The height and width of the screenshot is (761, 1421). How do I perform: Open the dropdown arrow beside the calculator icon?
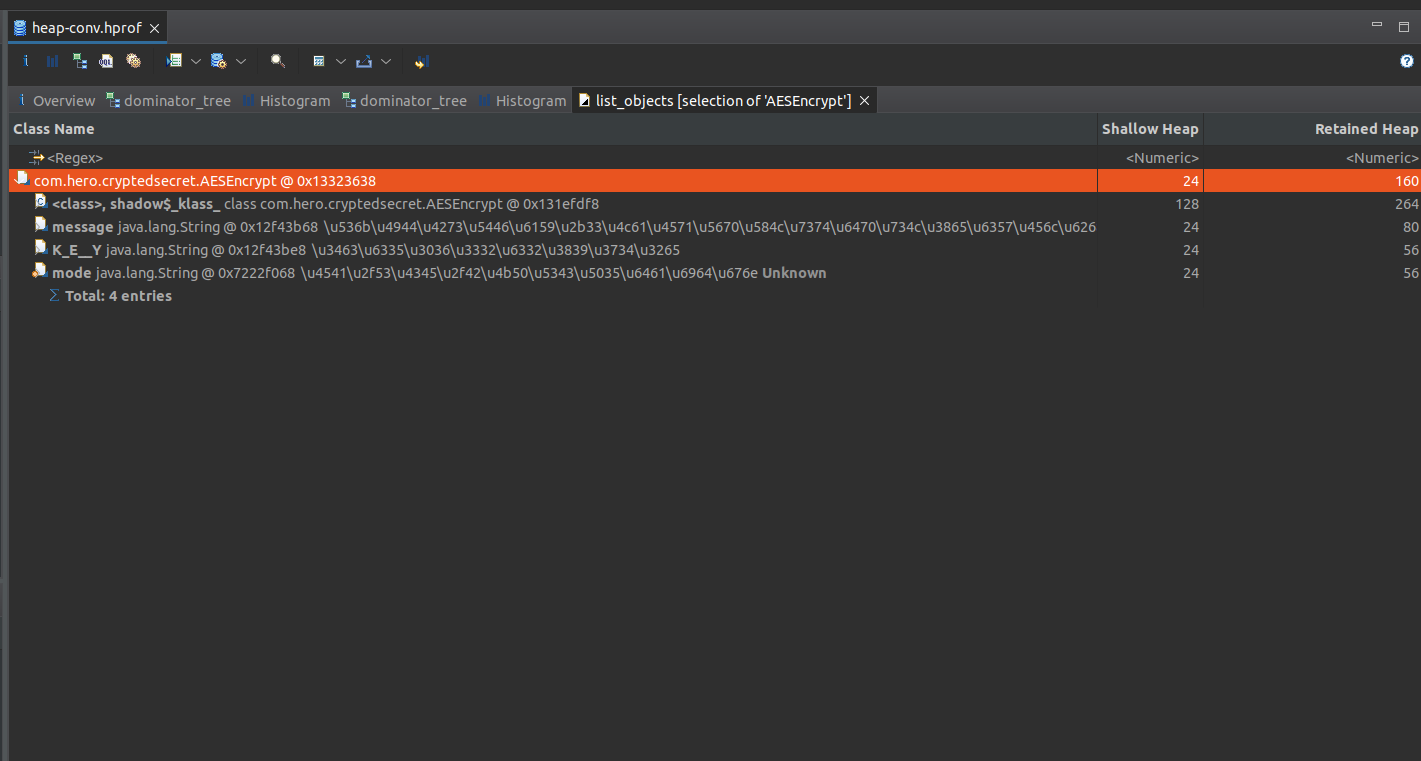click(341, 61)
